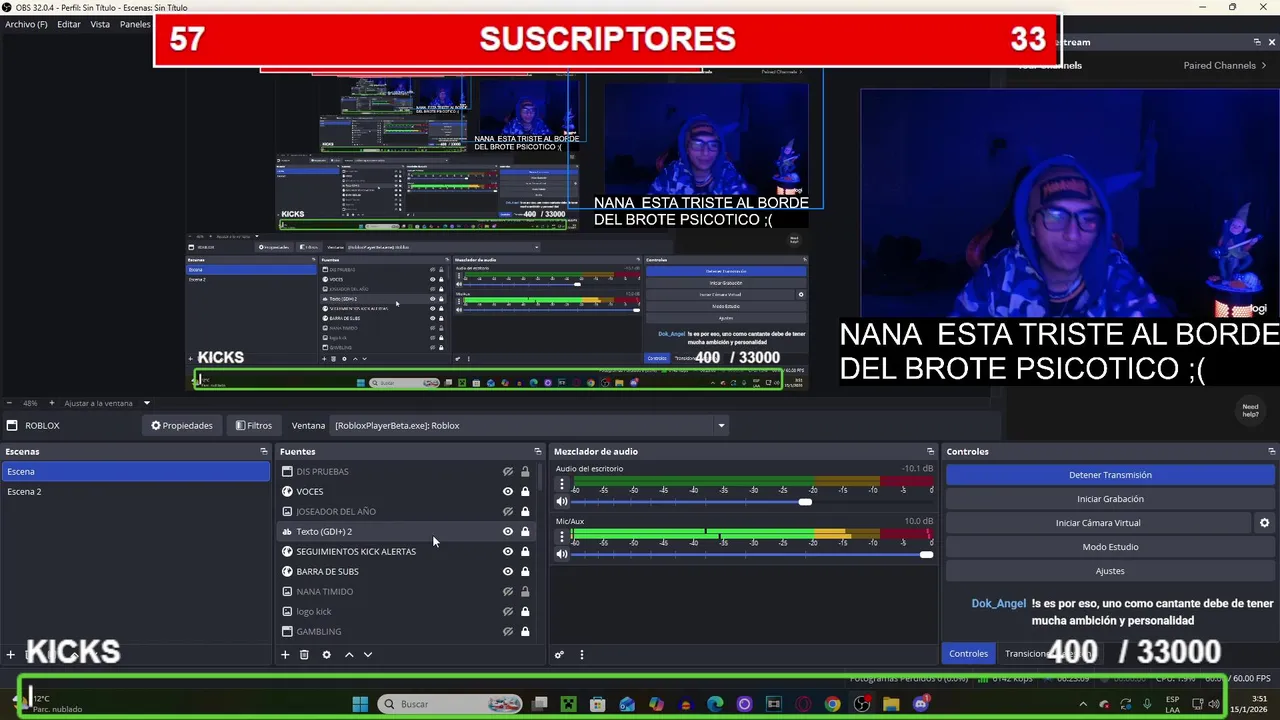Toggle lock on the GAMBLING source
This screenshot has height=720, width=1280.
pos(525,632)
